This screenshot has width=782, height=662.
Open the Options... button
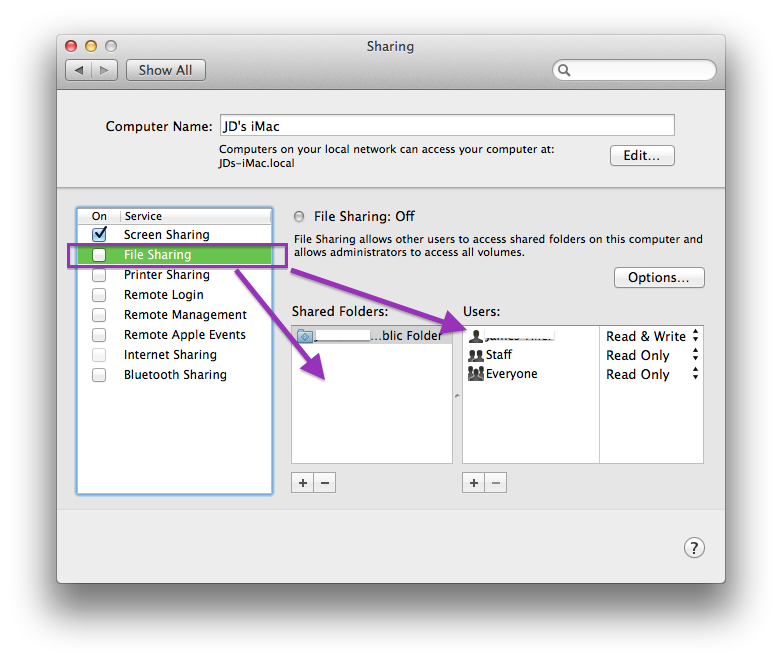tap(659, 277)
